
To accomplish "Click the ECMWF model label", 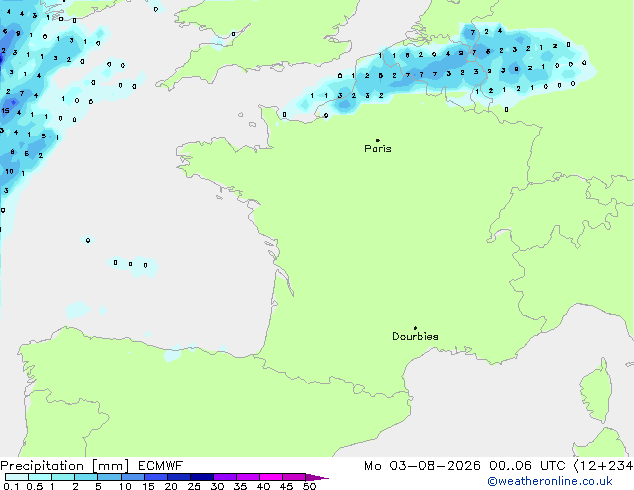I will click(x=161, y=466).
